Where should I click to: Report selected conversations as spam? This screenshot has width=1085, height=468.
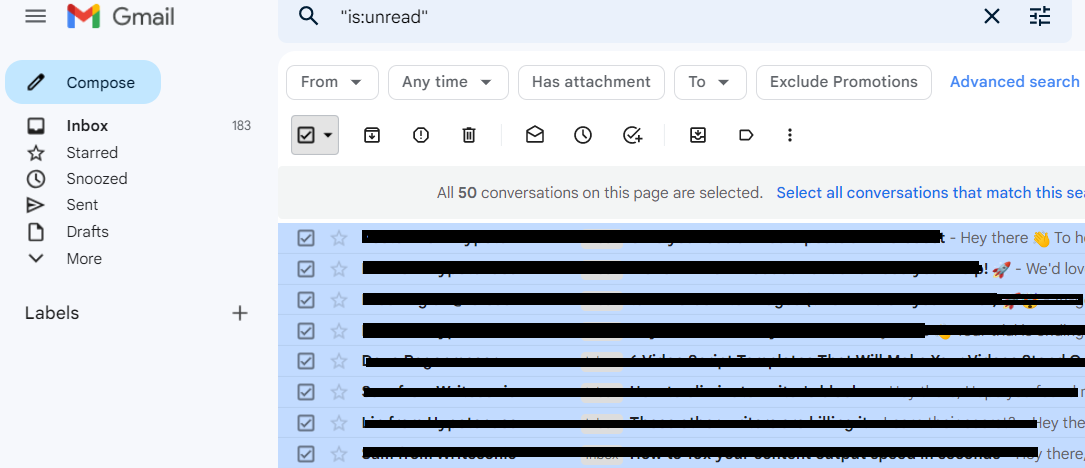click(421, 135)
